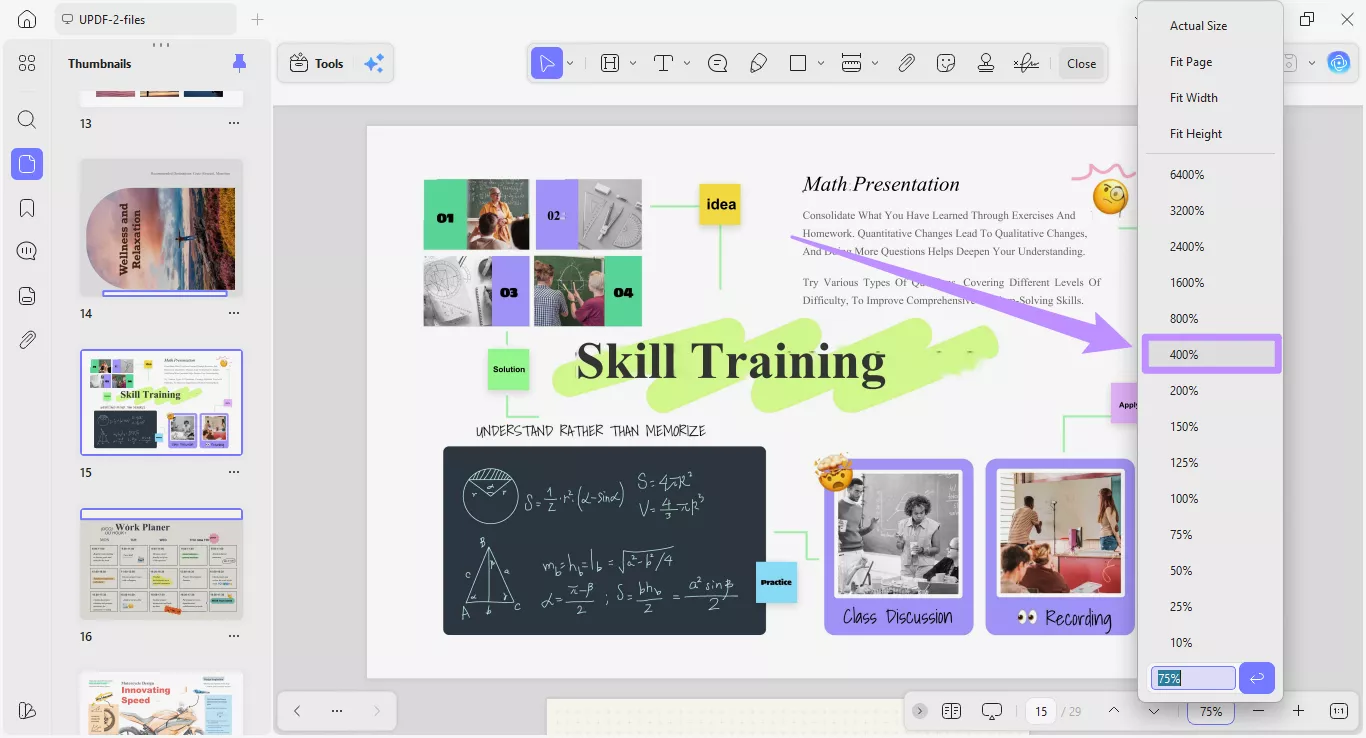Image resolution: width=1366 pixels, height=738 pixels.
Task: Open the 75% zoom level dropdown
Action: point(1211,711)
